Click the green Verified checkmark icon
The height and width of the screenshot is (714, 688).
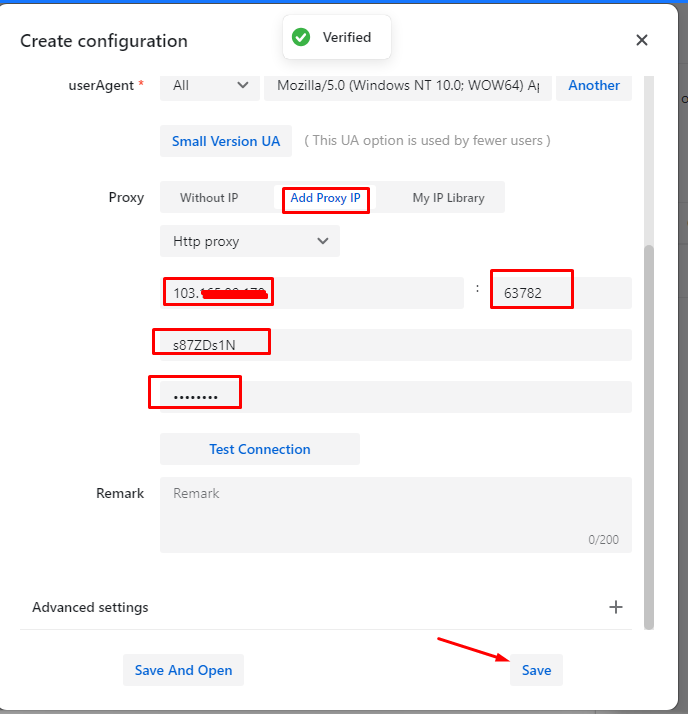coord(300,37)
